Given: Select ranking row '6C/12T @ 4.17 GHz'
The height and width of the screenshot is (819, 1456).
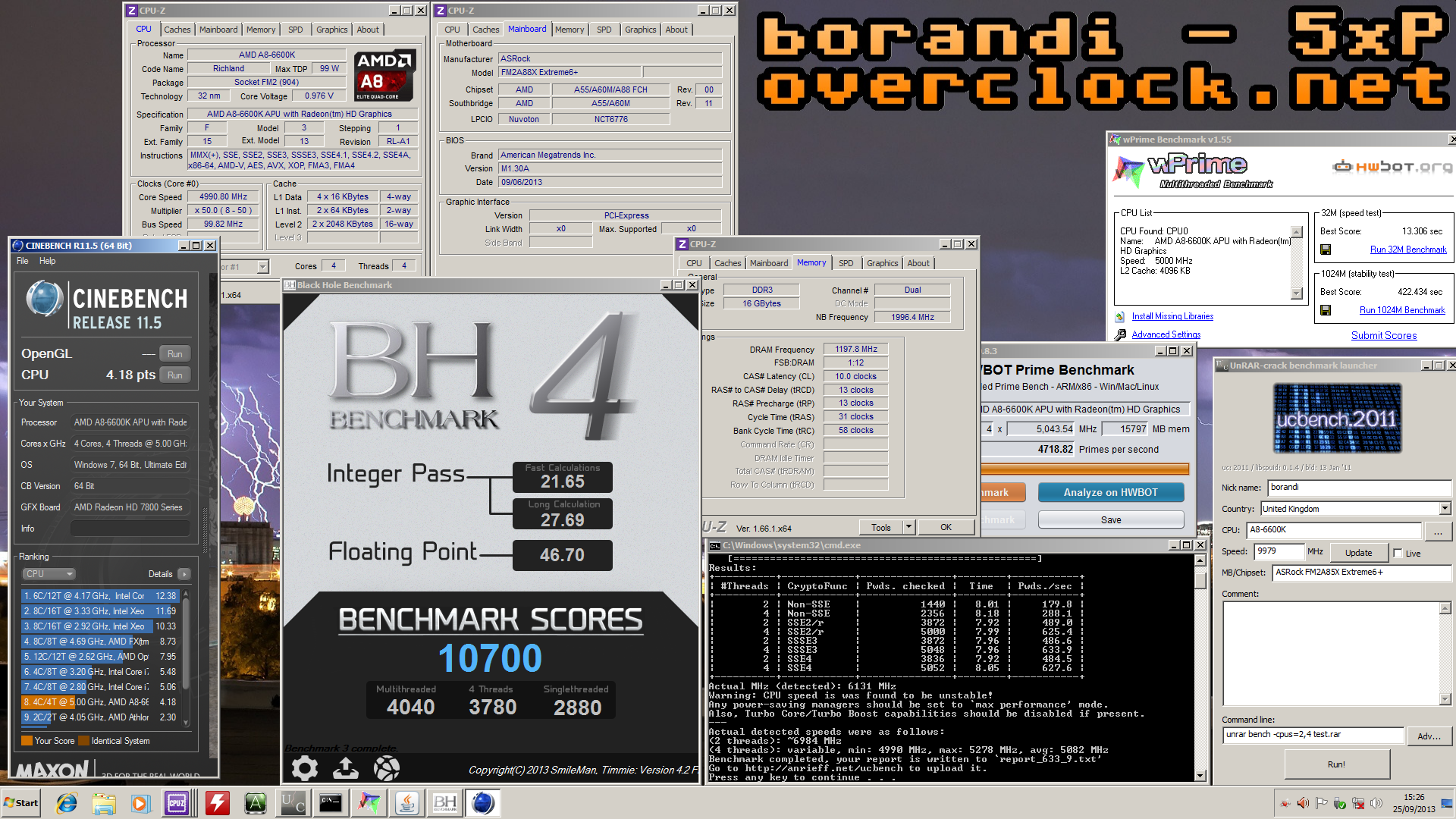Looking at the screenshot, I should [x=100, y=596].
